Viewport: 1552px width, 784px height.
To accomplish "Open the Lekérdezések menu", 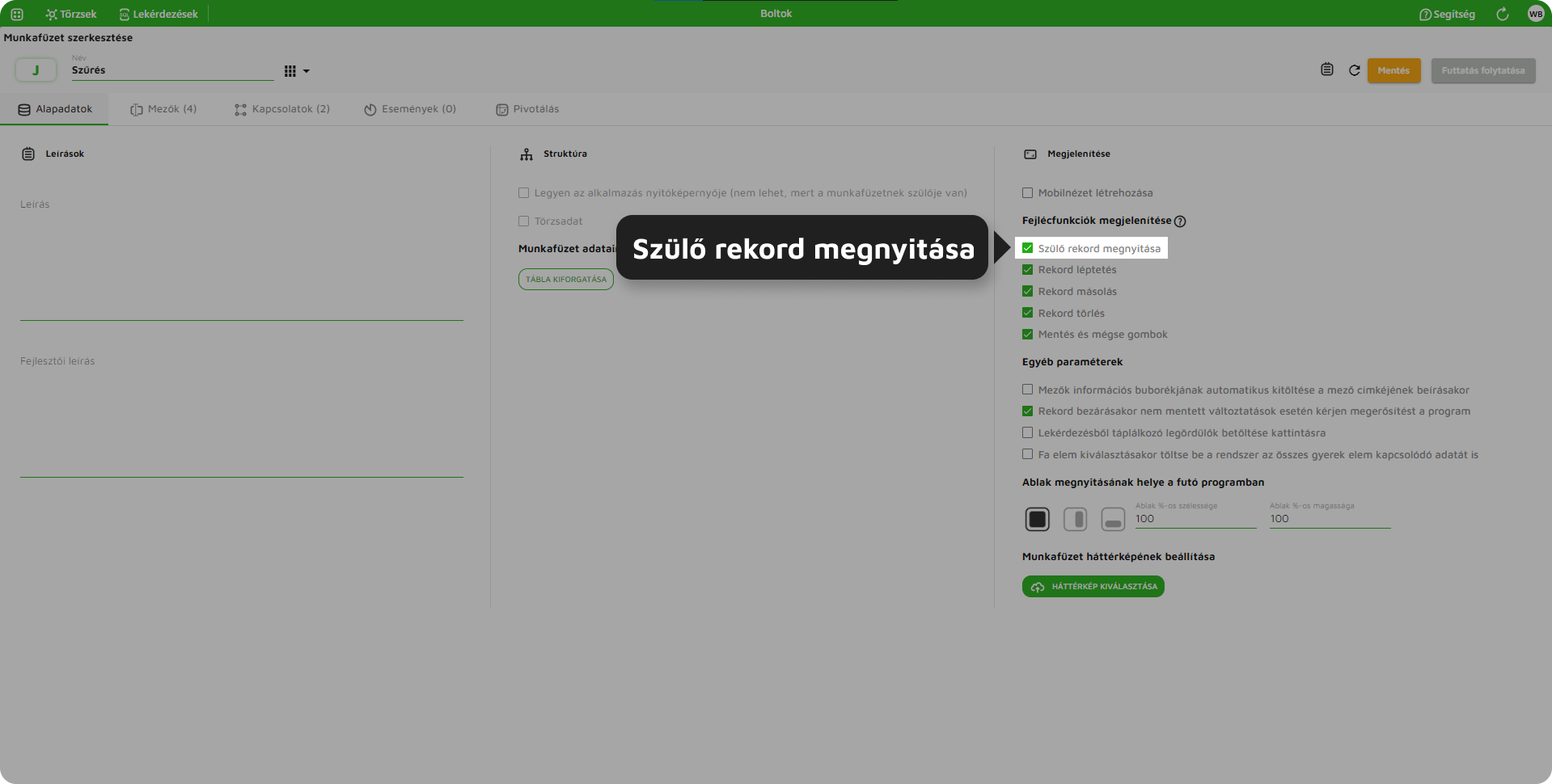I will [x=159, y=14].
